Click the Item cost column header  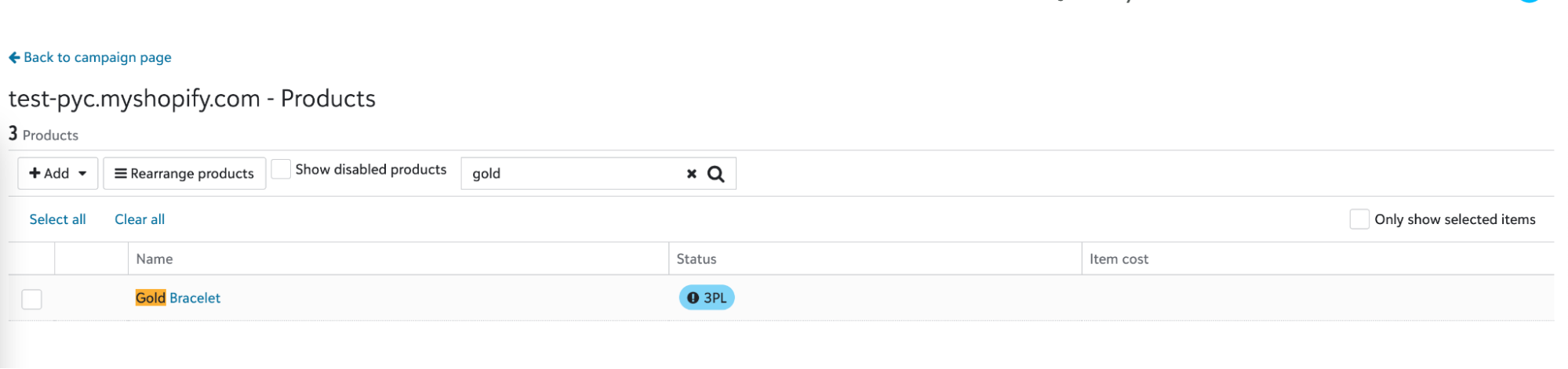1119,259
